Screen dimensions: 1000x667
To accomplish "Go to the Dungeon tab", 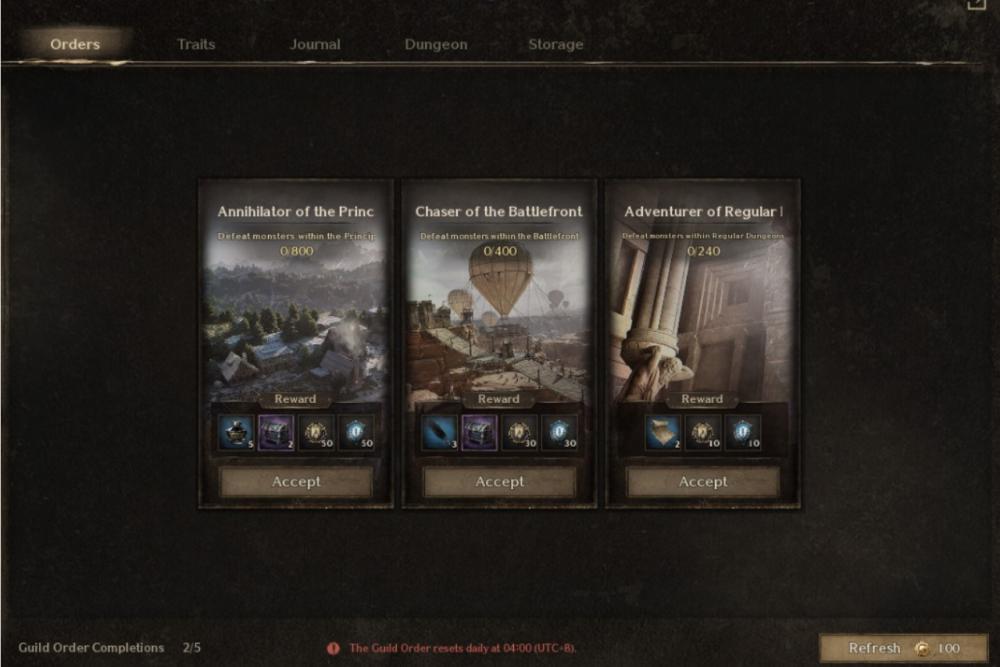I will 436,44.
